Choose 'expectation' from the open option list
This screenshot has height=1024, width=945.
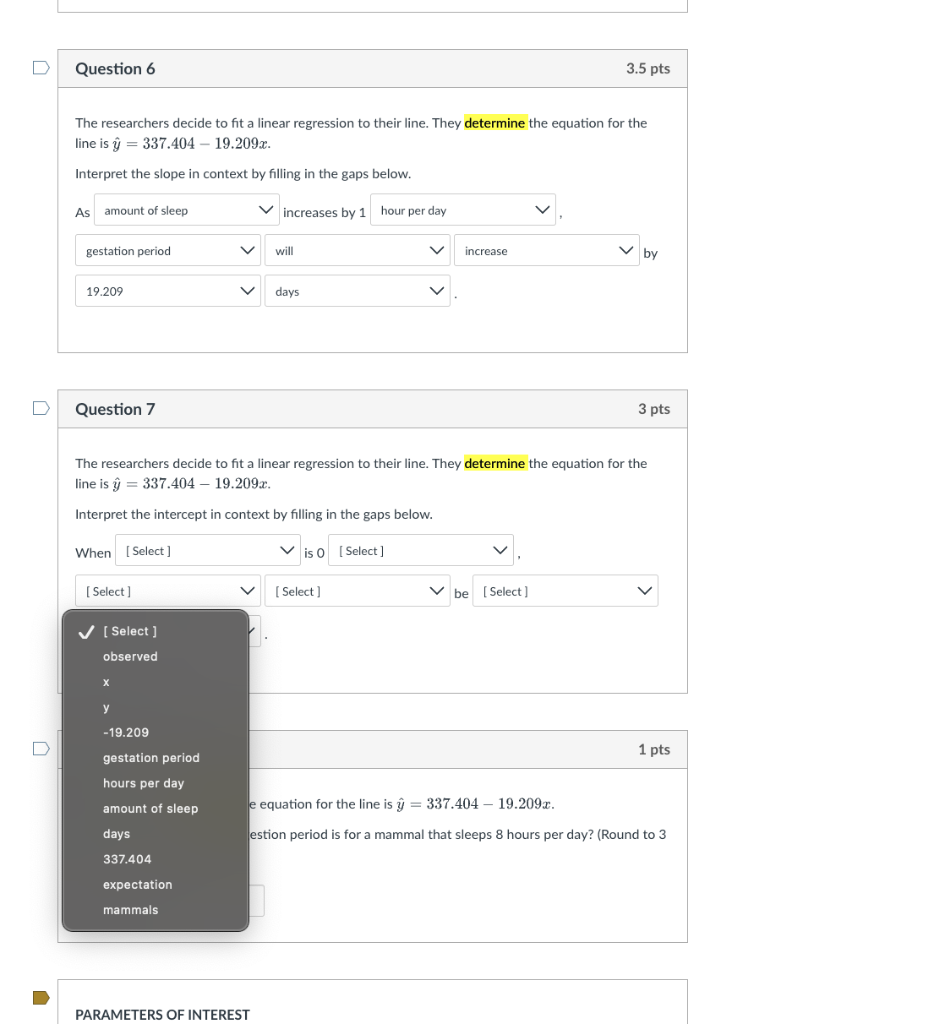click(155, 885)
